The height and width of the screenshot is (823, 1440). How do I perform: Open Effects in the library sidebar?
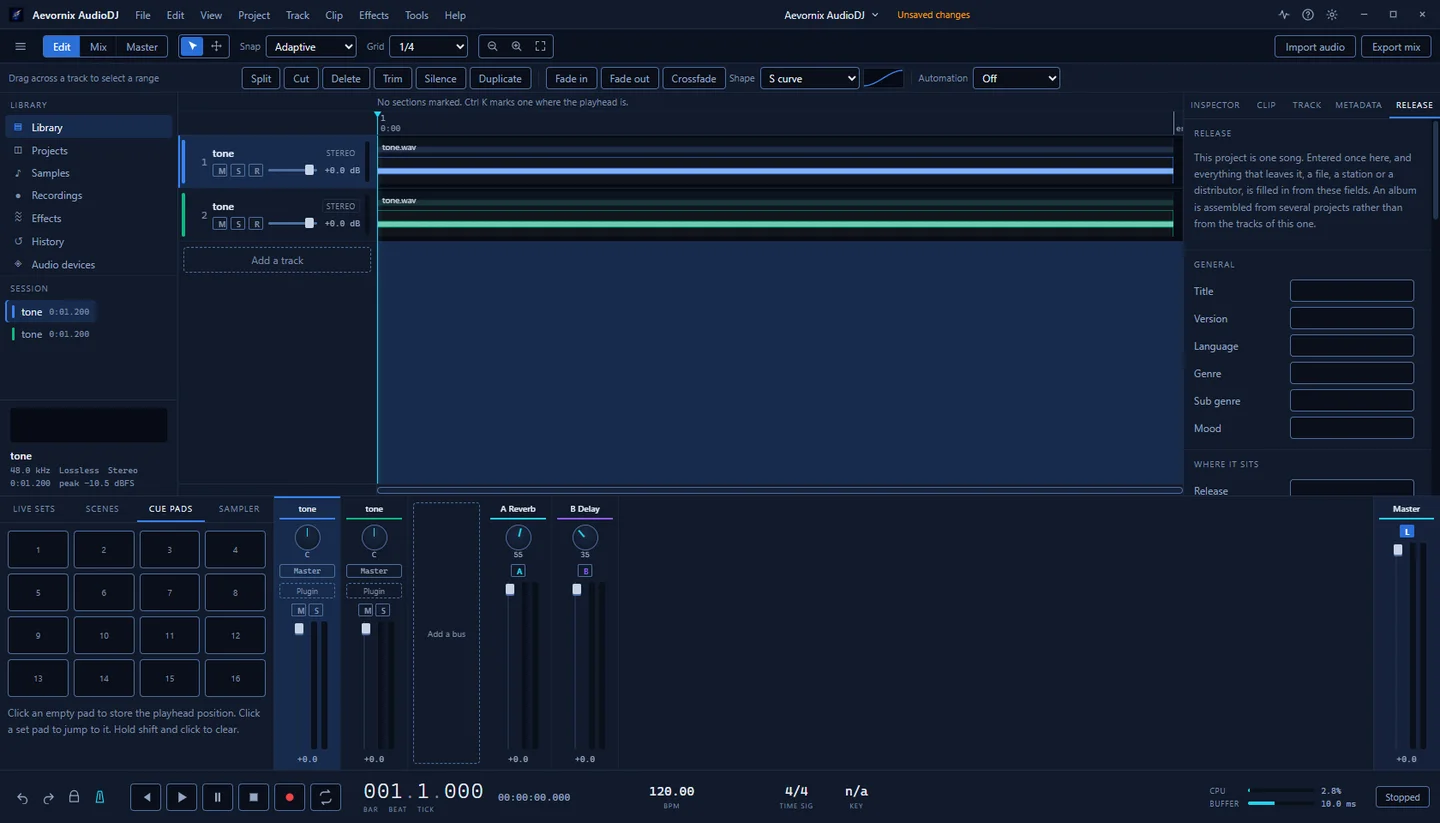[x=89, y=218]
